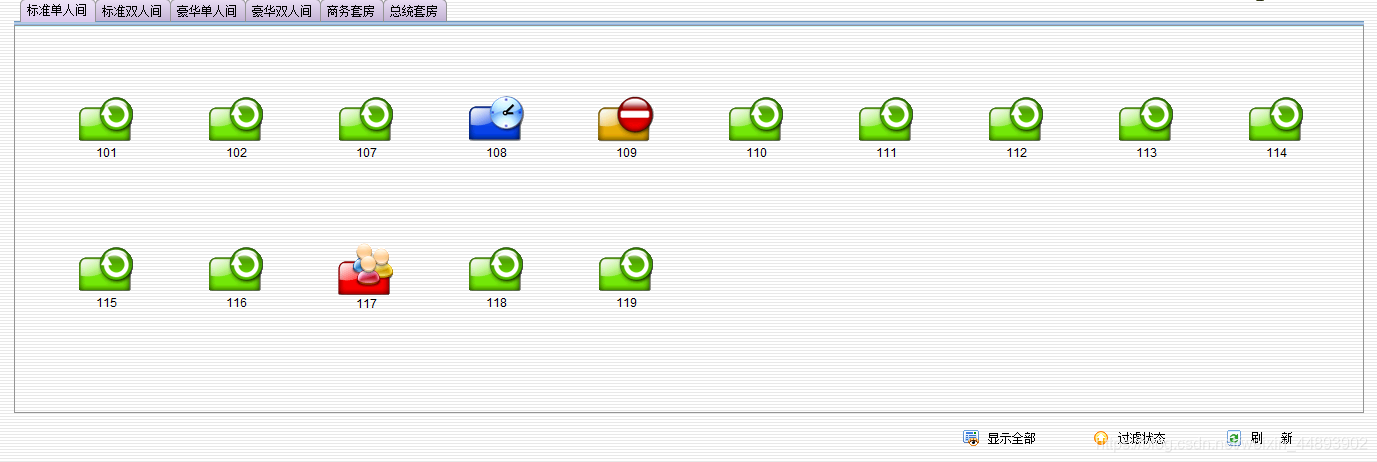Open the 商务套房 tab

click(351, 12)
